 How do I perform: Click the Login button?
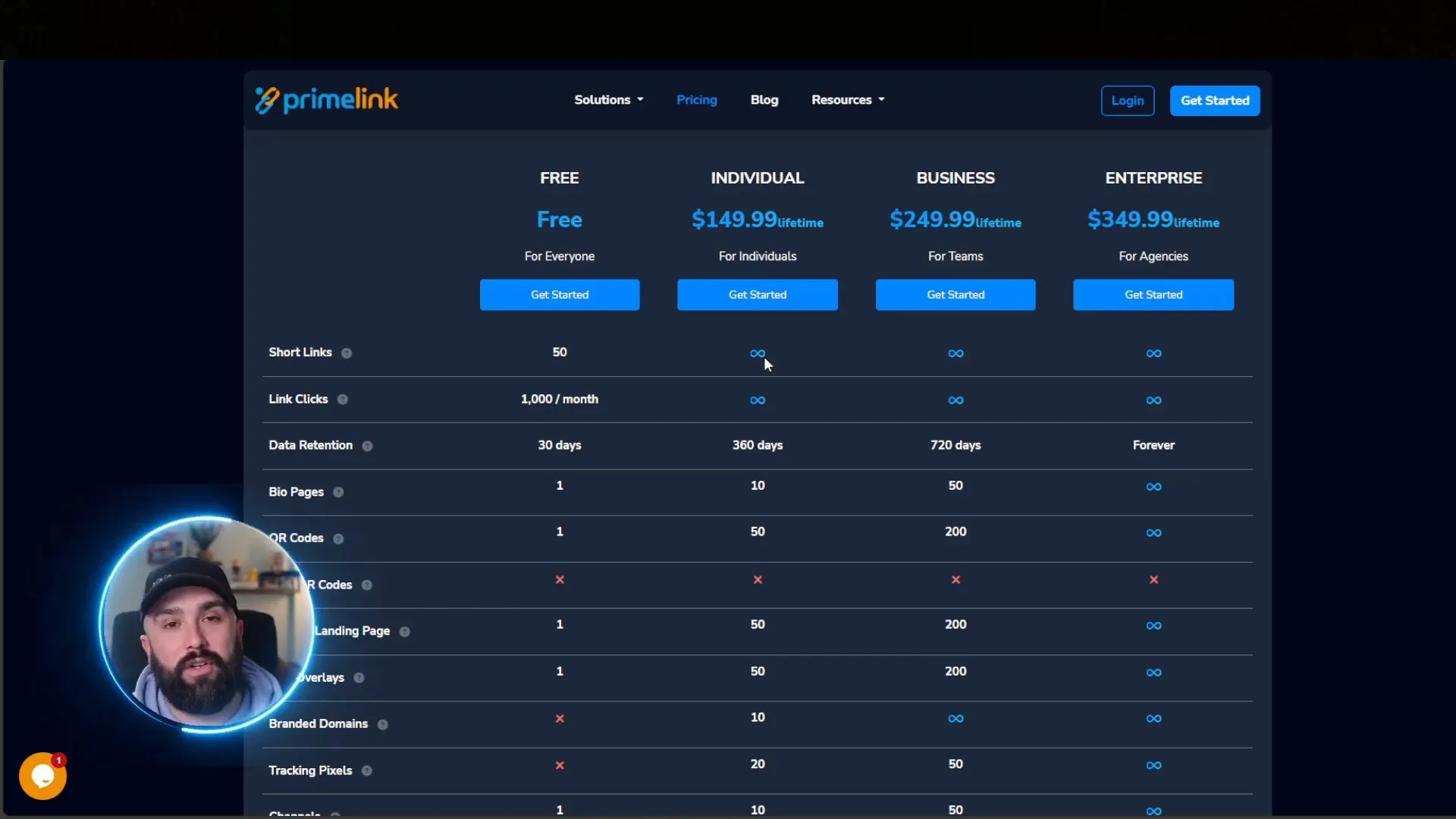click(1128, 101)
